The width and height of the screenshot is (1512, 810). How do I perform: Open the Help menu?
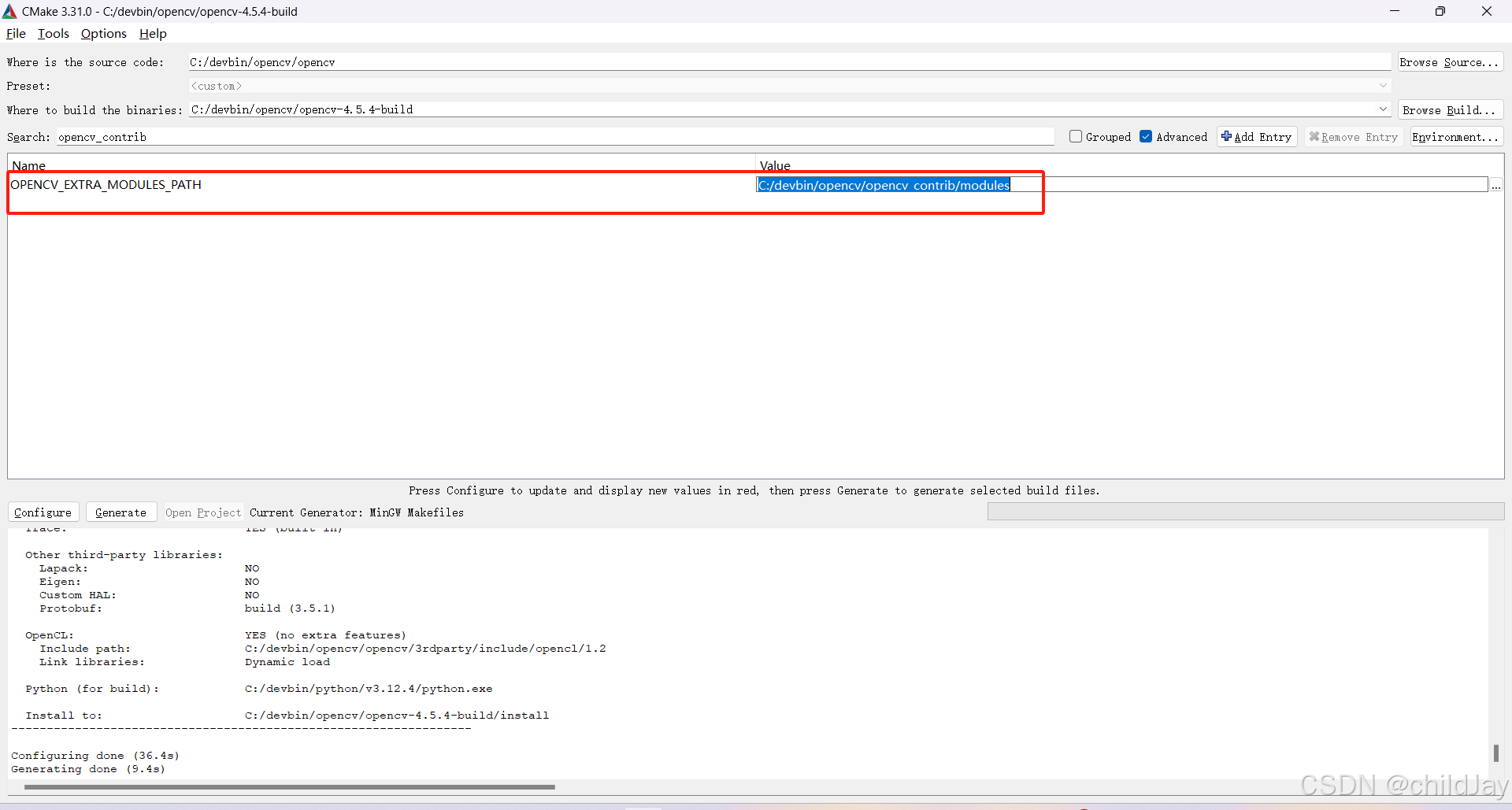click(x=153, y=33)
